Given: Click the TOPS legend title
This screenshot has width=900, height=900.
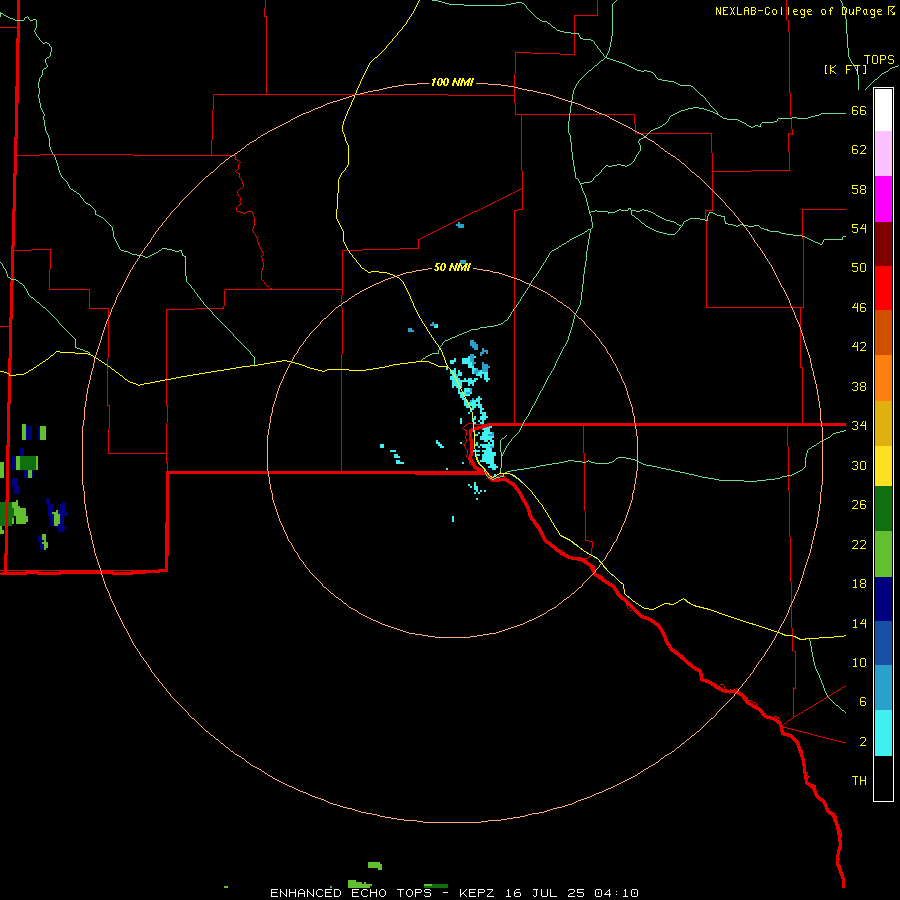Looking at the screenshot, I should tap(879, 60).
